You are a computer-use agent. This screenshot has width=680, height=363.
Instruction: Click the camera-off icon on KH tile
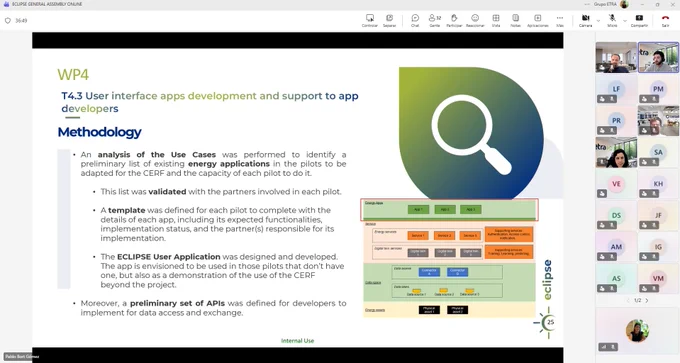tap(644, 193)
